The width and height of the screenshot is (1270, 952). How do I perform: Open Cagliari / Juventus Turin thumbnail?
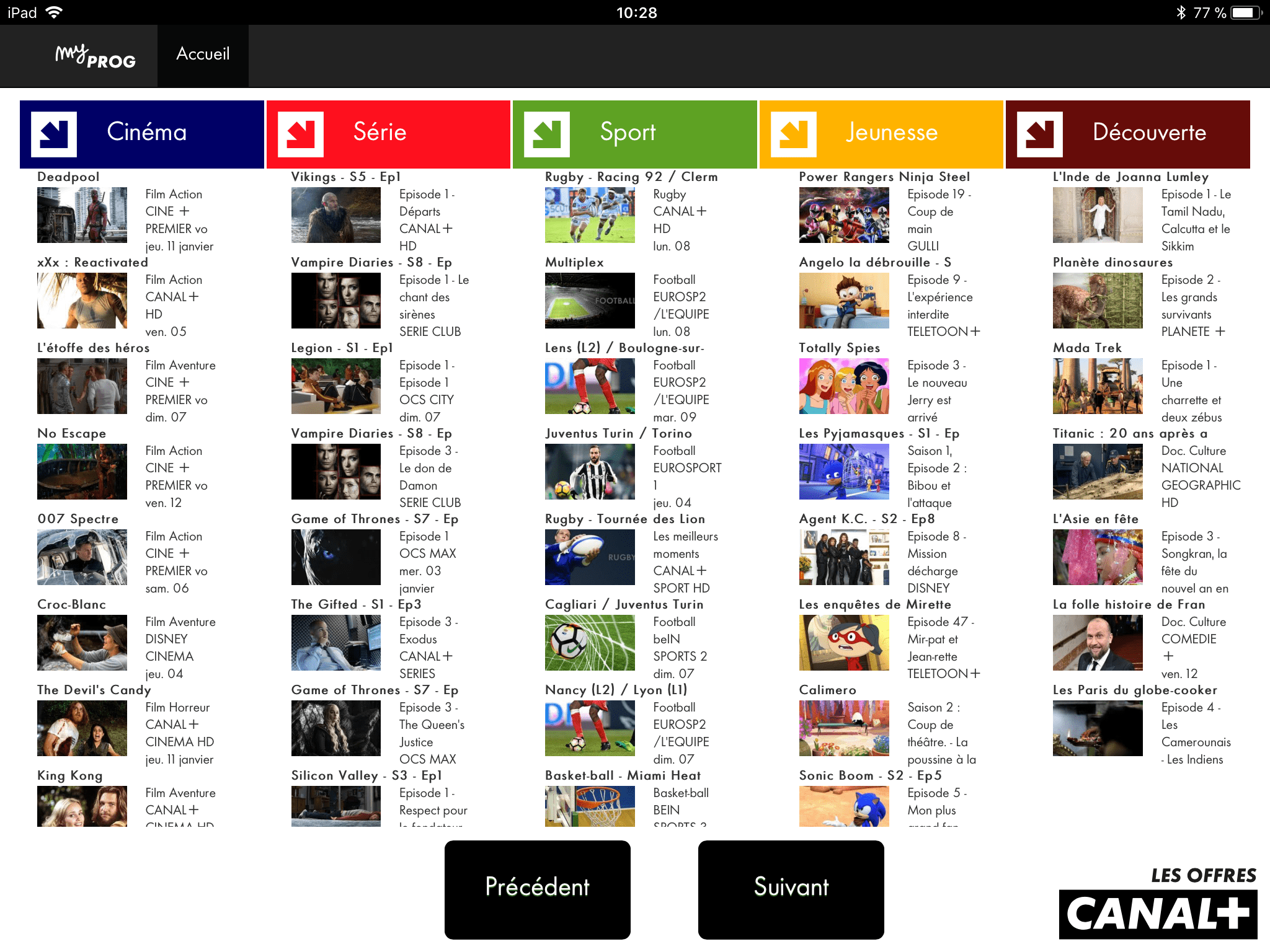pyautogui.click(x=590, y=643)
